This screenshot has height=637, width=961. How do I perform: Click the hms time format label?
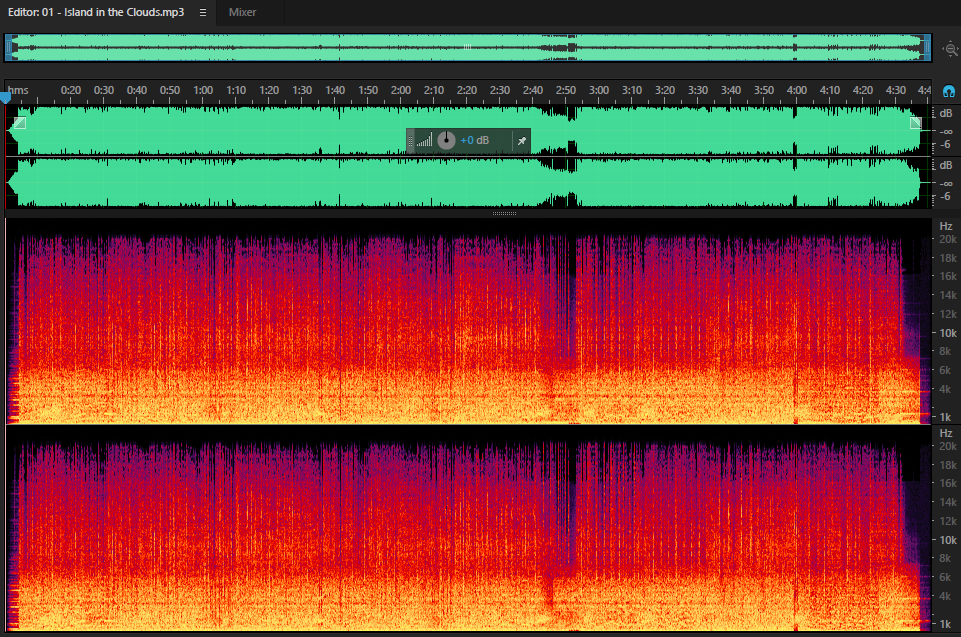click(x=18, y=90)
